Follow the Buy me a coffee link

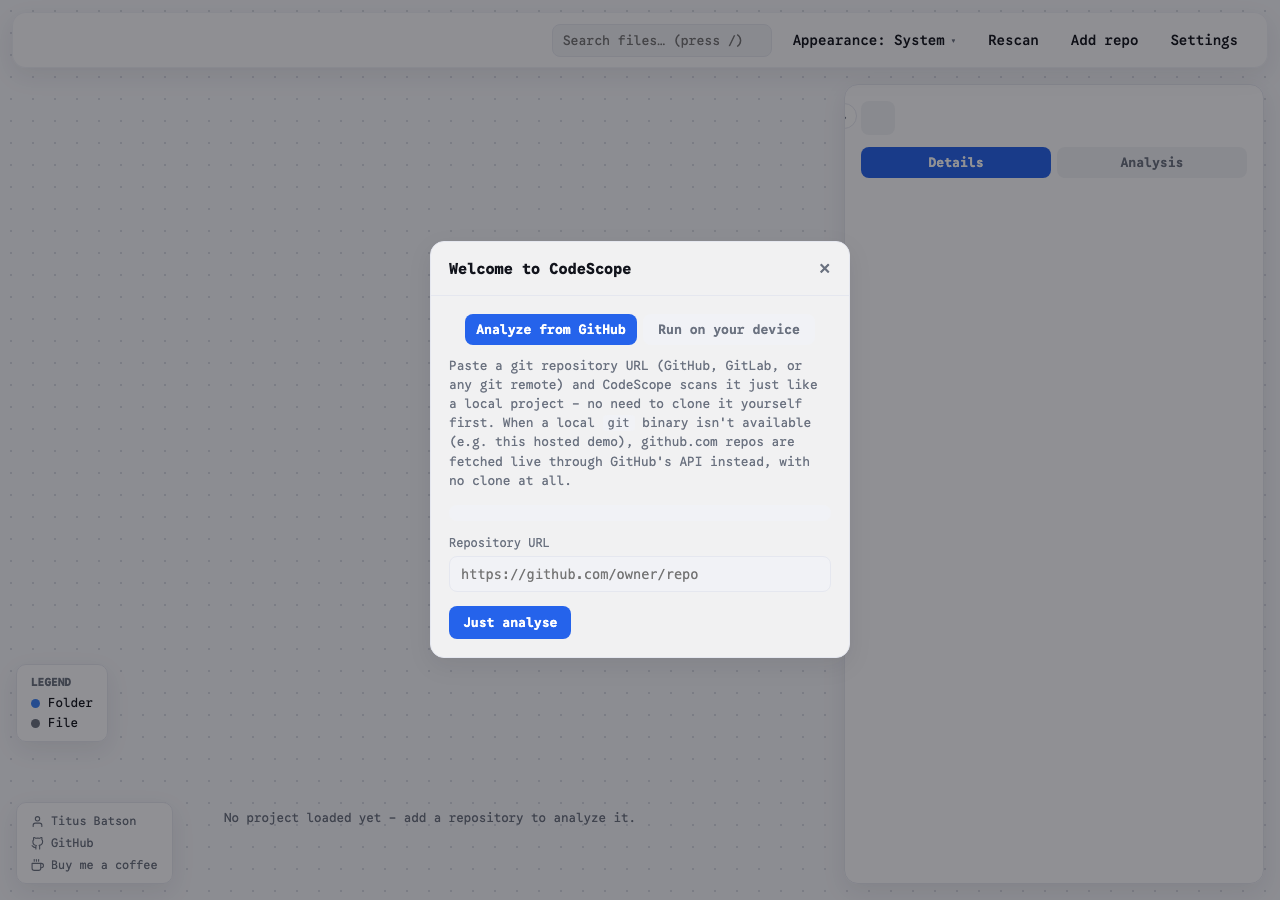click(95, 865)
